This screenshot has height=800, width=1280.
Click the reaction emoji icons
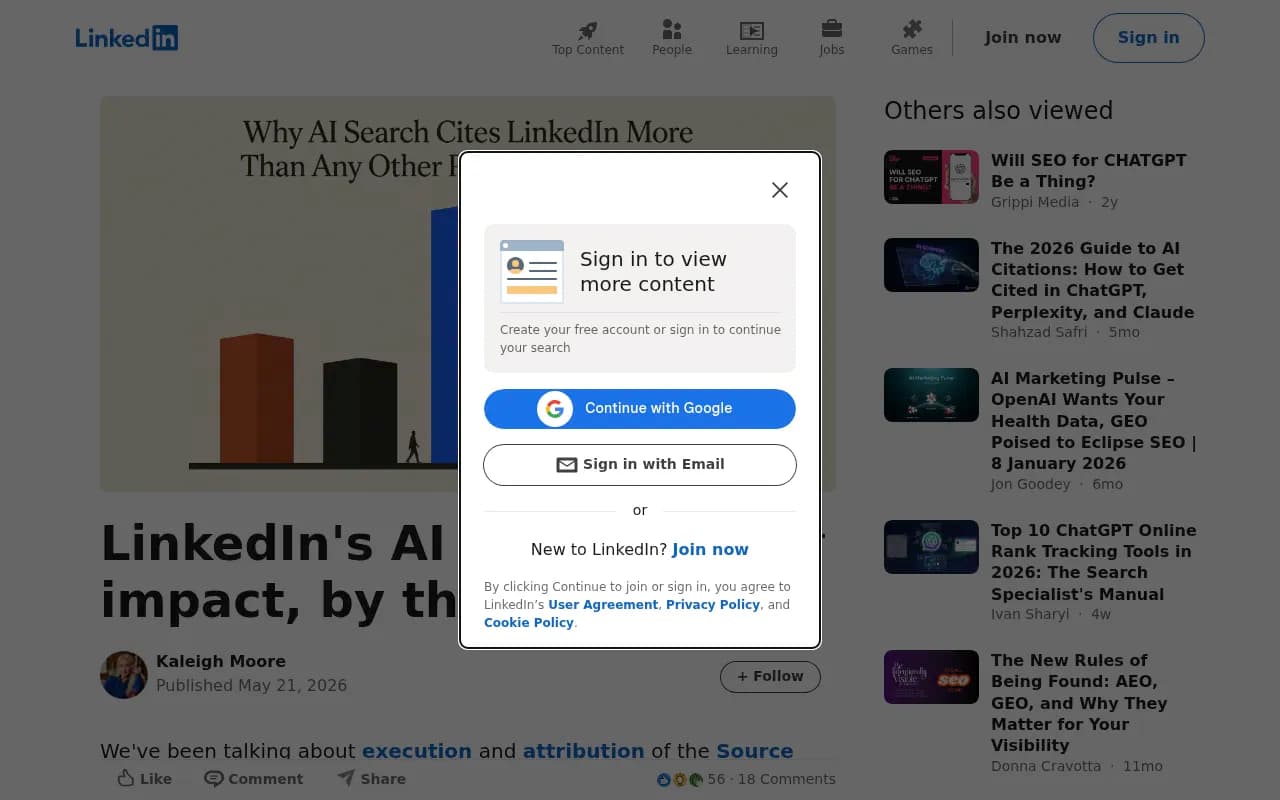[x=680, y=779]
